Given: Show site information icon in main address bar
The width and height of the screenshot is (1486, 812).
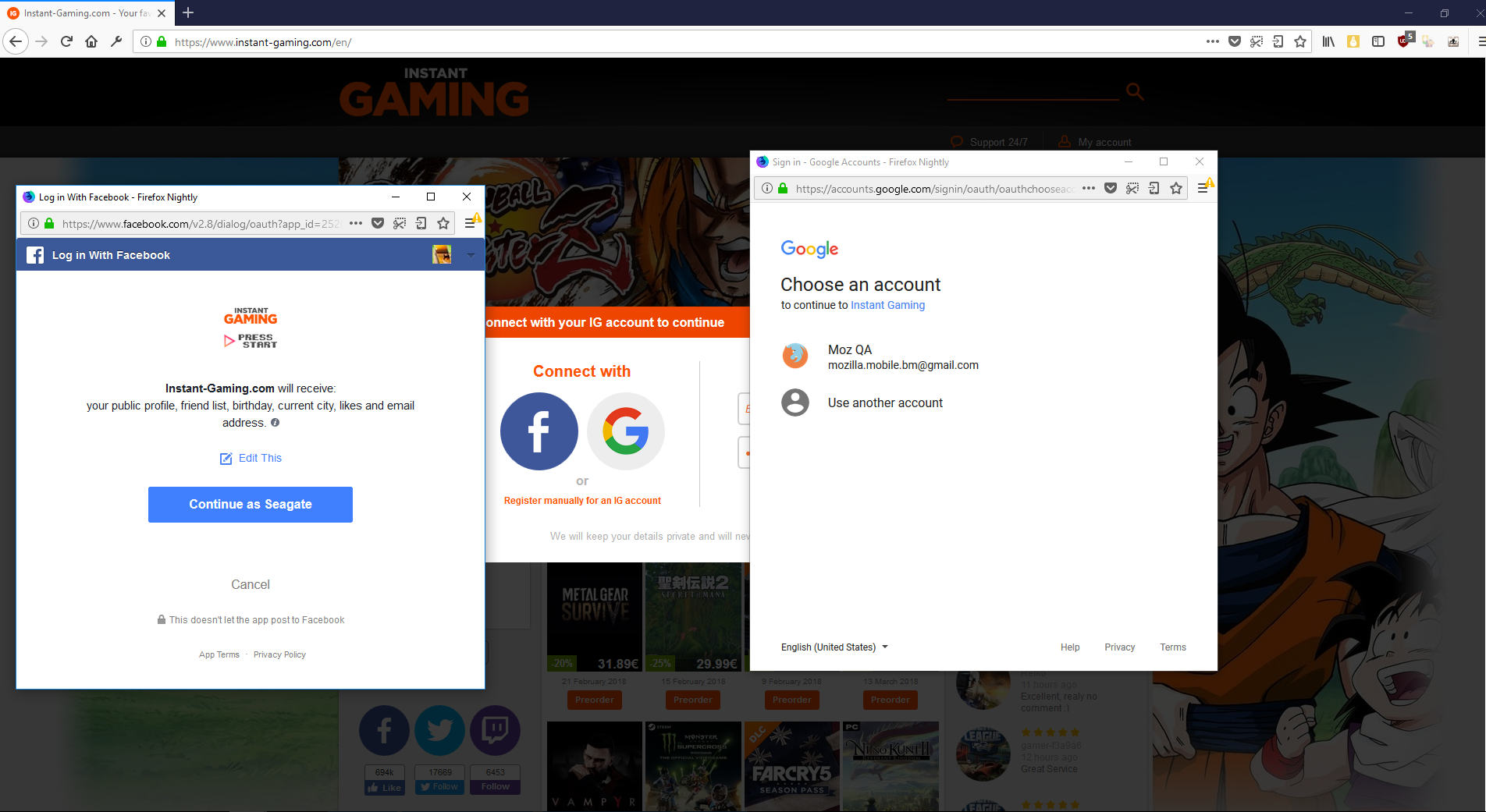Looking at the screenshot, I should point(146,41).
